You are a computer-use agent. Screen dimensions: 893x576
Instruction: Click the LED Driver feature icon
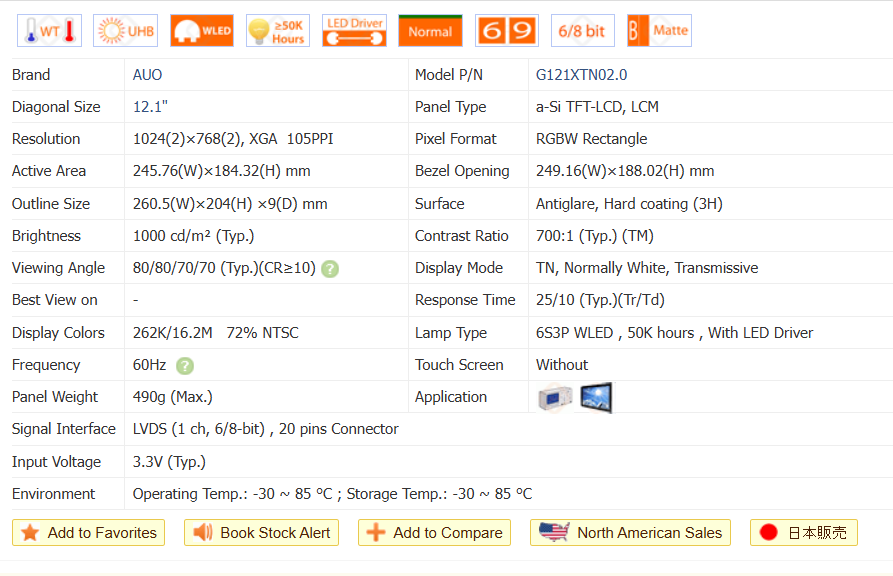[x=354, y=31]
